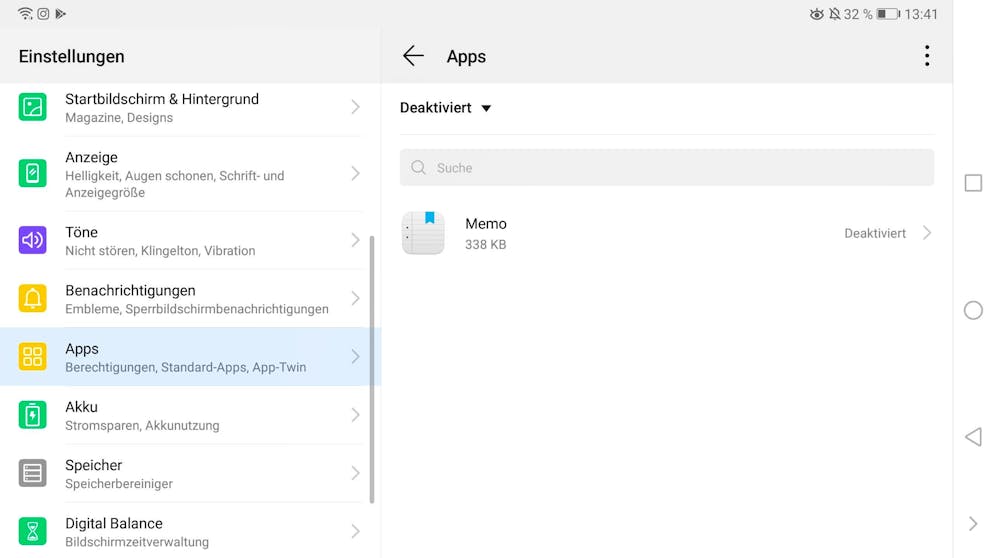Click the yellow Benachrichtigungen bell icon
Viewport: 994px width, 558px height.
(32, 298)
